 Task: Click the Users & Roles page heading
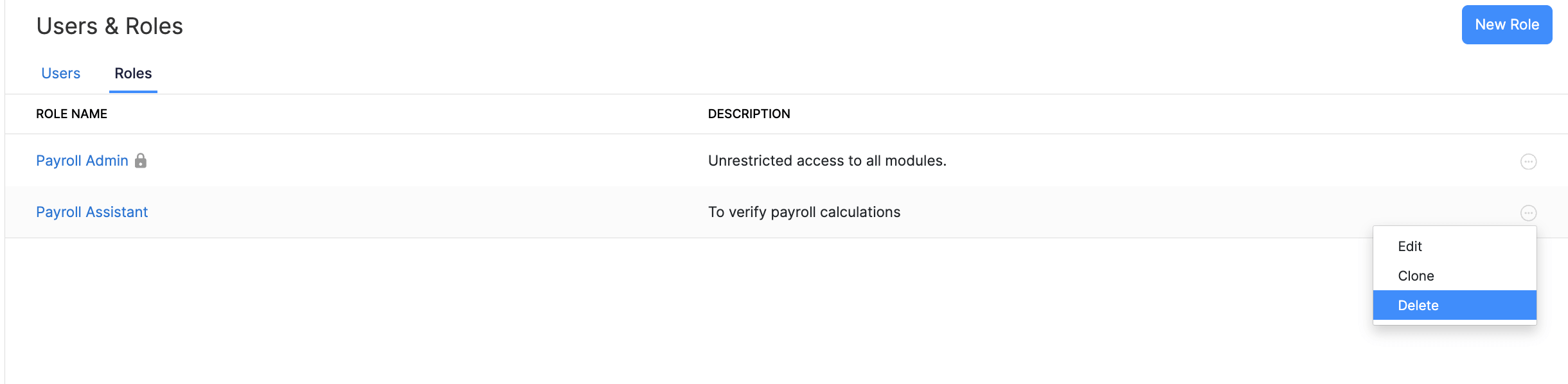click(x=110, y=26)
